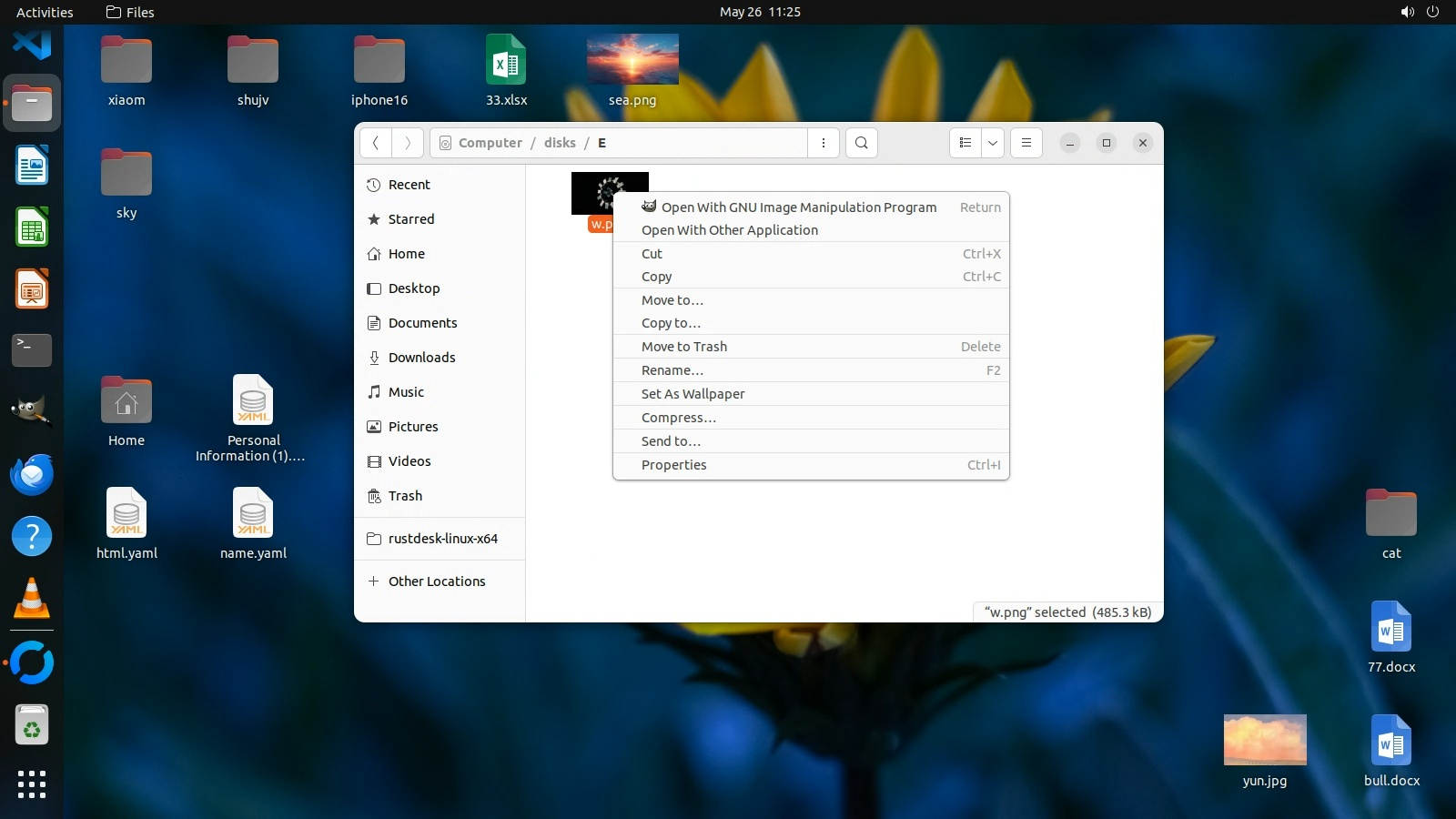
Task: Open VLC media player from dock
Action: click(32, 599)
